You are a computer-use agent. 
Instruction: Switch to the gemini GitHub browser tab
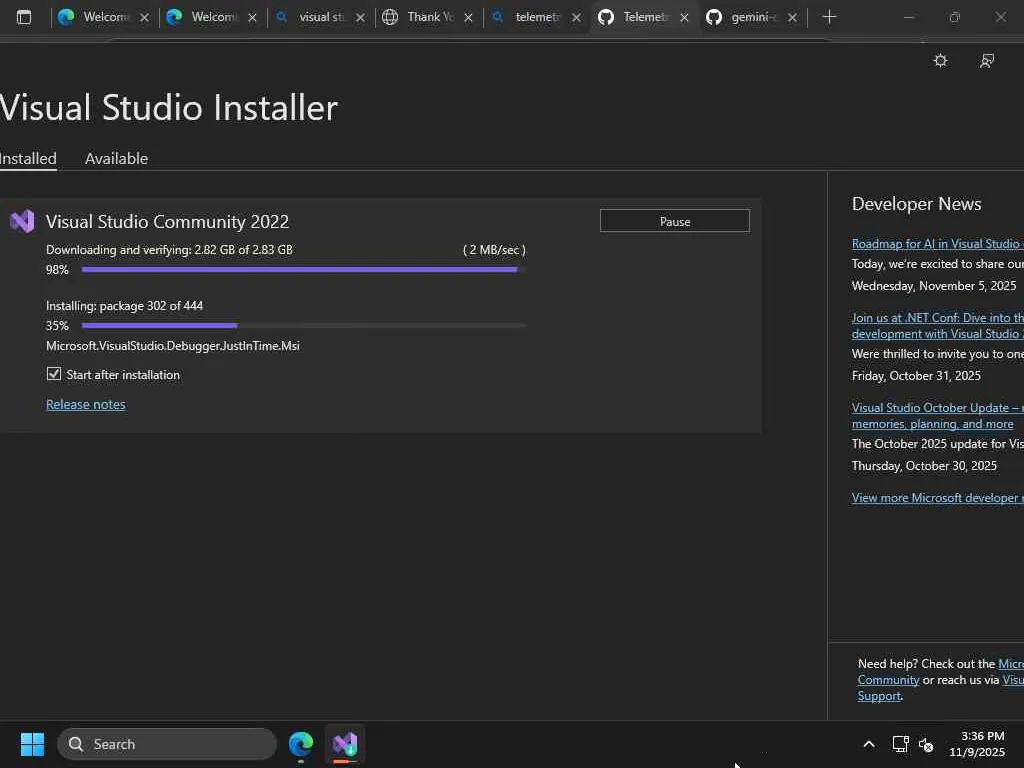pos(745,17)
